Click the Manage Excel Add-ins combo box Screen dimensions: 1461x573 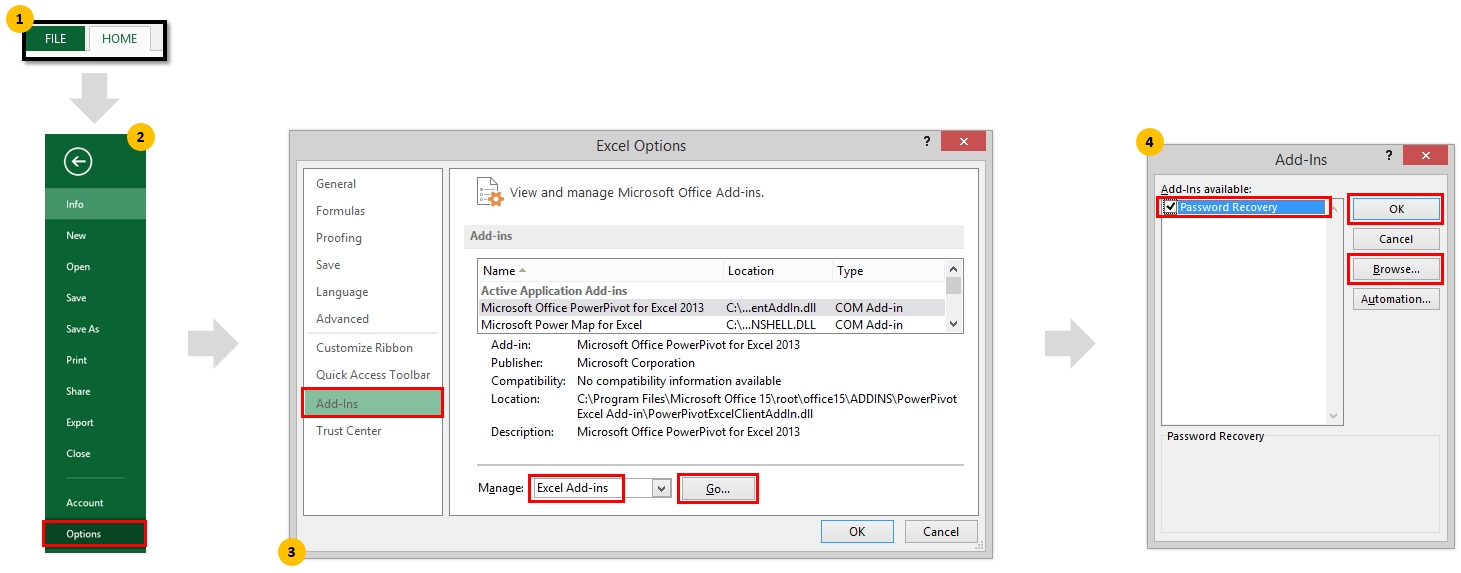599,488
